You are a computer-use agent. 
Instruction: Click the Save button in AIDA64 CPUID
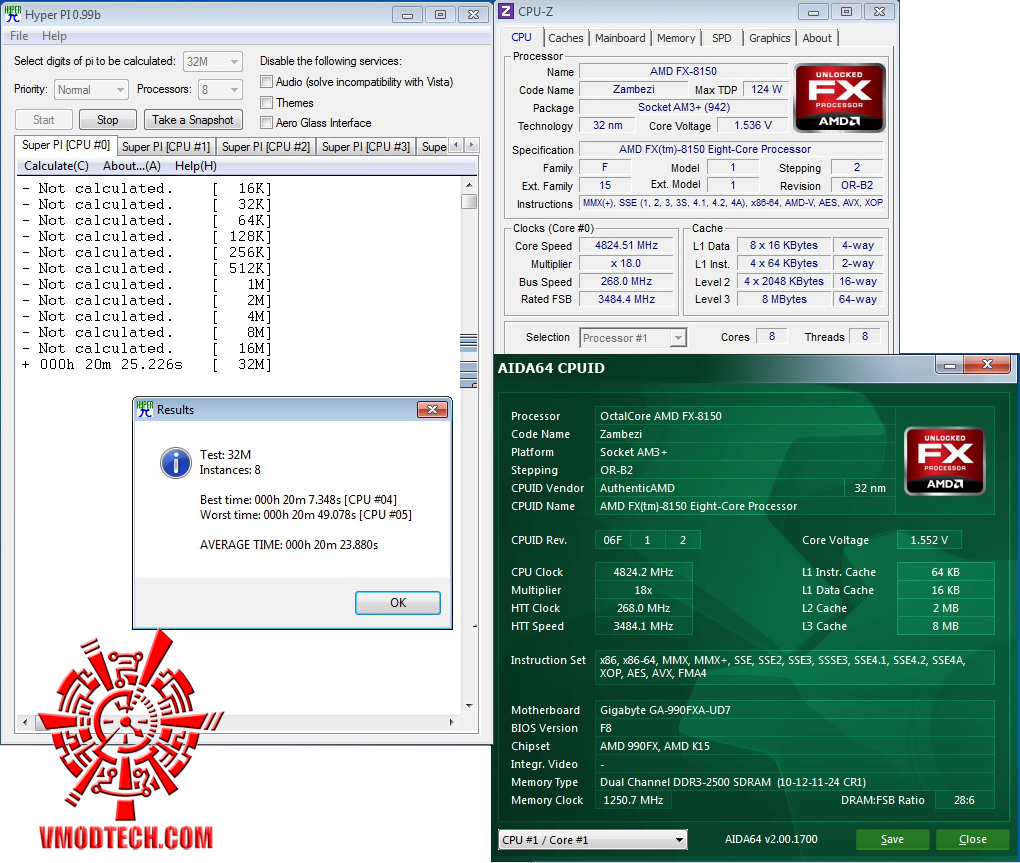[892, 840]
